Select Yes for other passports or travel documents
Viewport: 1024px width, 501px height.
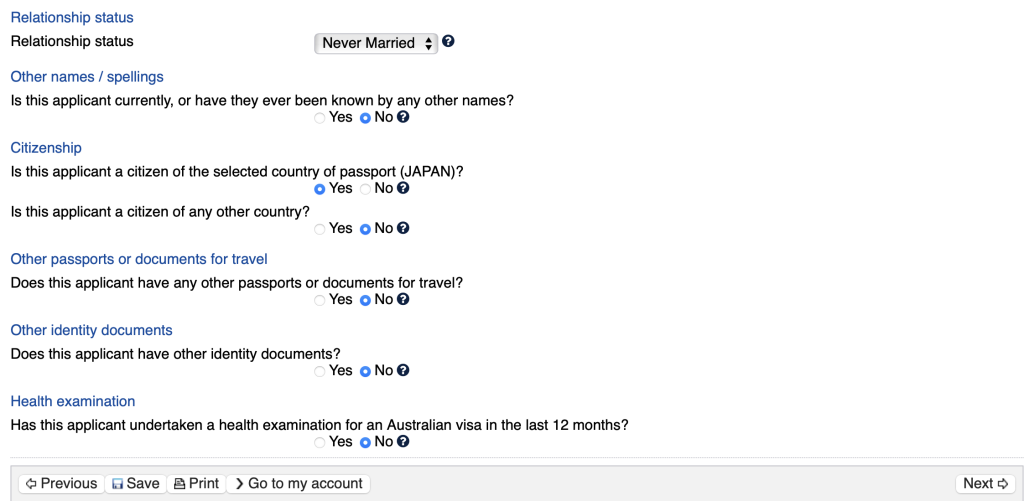click(320, 300)
